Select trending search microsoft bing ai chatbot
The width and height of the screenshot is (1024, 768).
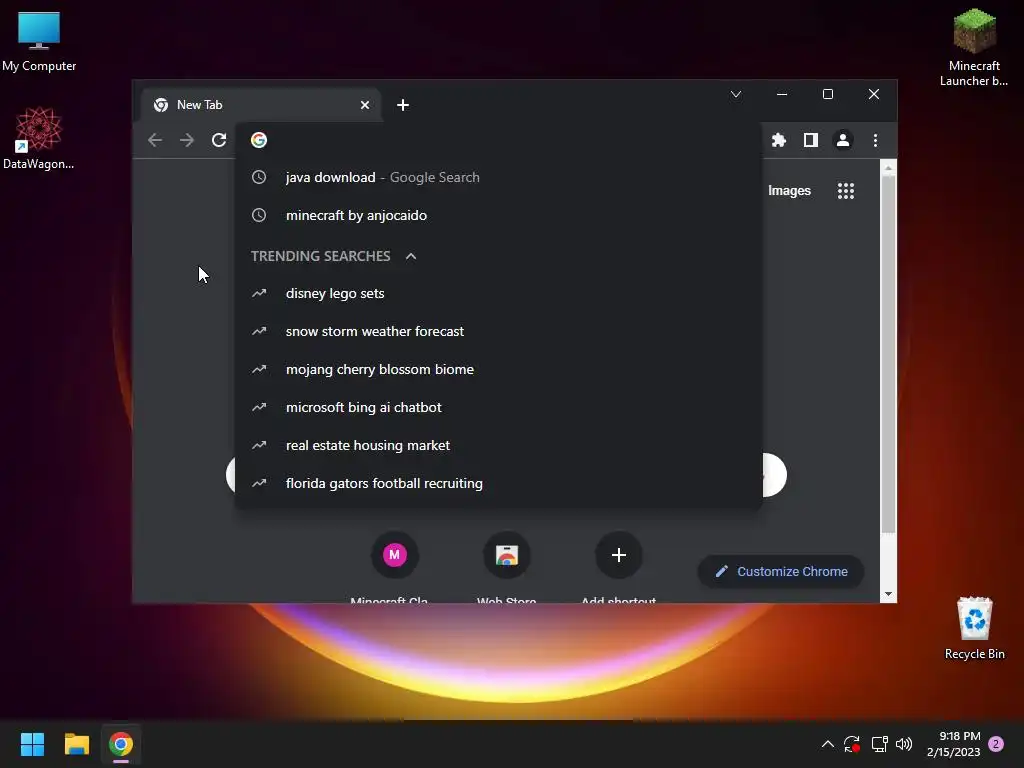coord(498,407)
